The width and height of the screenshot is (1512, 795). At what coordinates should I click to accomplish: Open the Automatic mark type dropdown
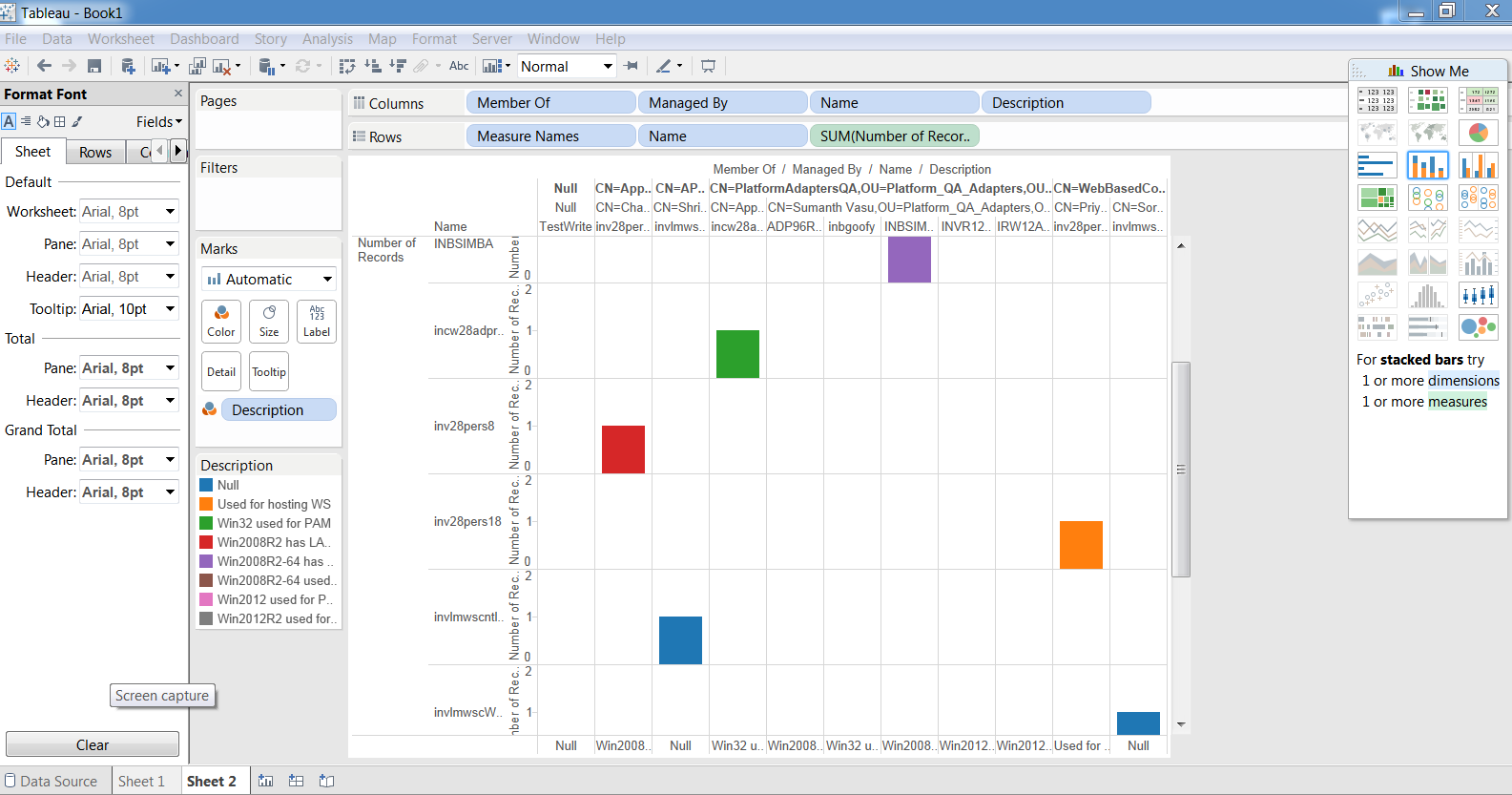[269, 280]
